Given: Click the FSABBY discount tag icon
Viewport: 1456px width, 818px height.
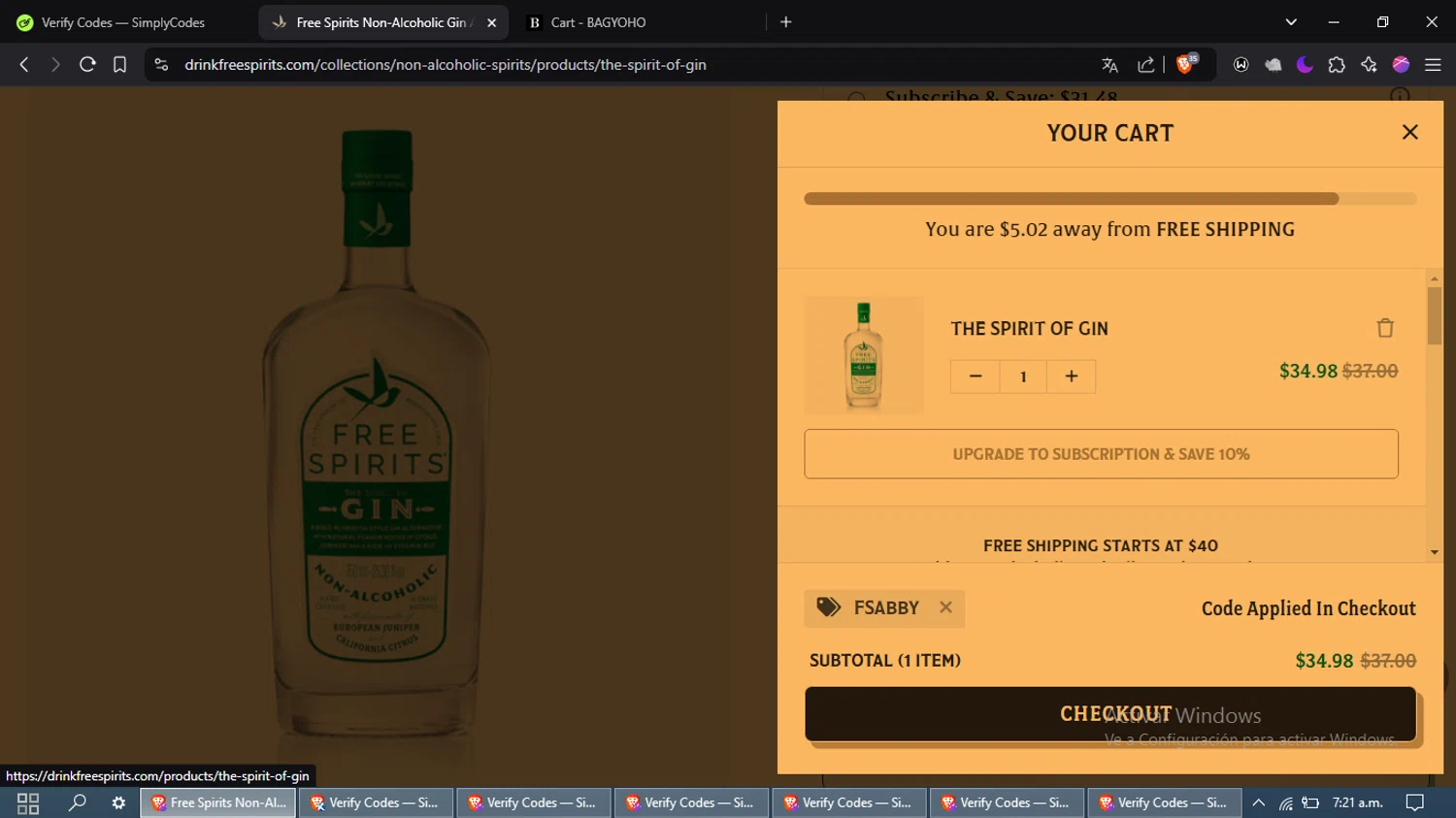Looking at the screenshot, I should (x=828, y=607).
